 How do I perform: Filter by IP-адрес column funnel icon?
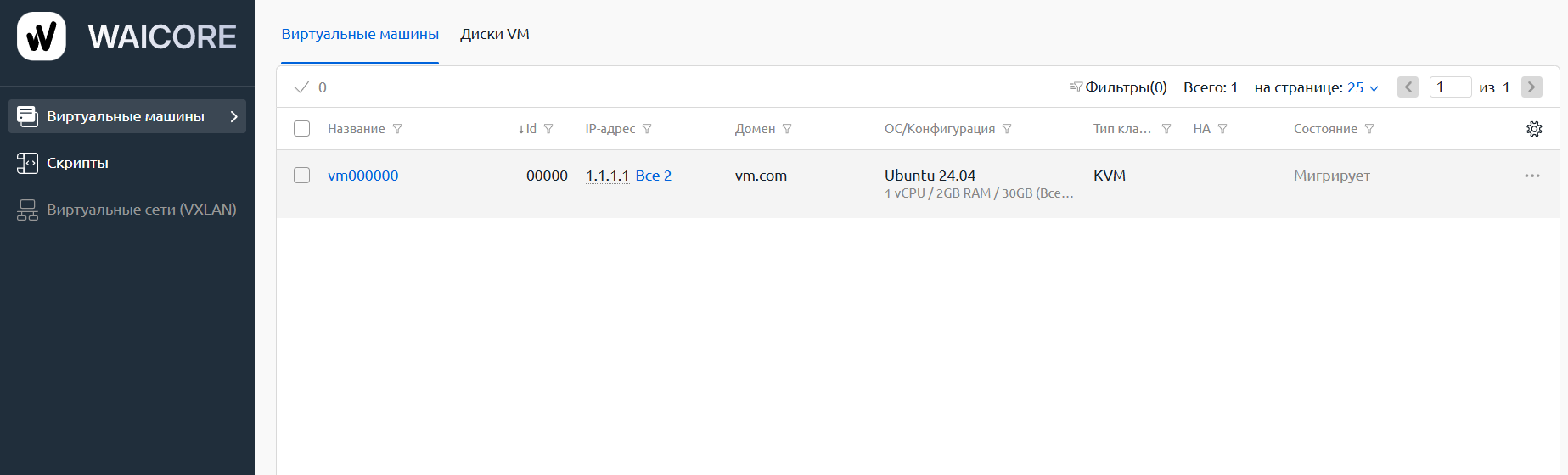point(647,129)
